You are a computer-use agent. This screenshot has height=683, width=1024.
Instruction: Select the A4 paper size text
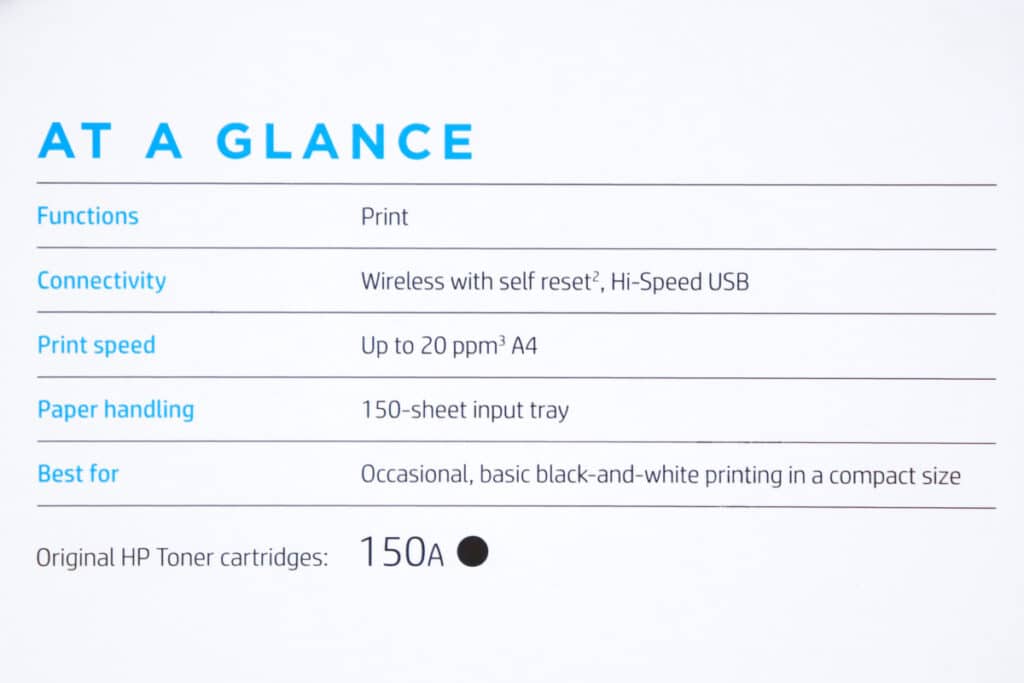(525, 347)
